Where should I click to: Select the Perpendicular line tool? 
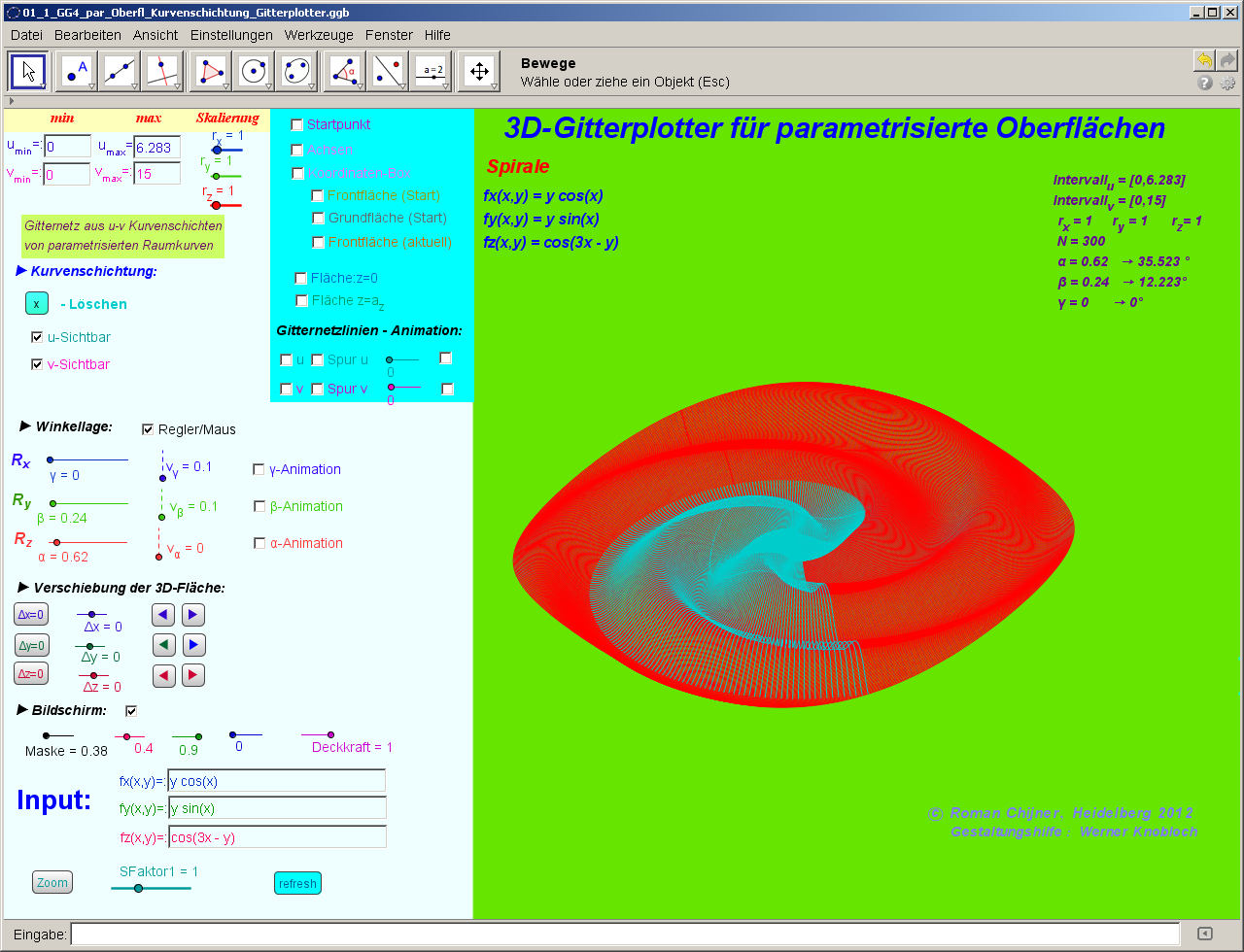tap(161, 71)
